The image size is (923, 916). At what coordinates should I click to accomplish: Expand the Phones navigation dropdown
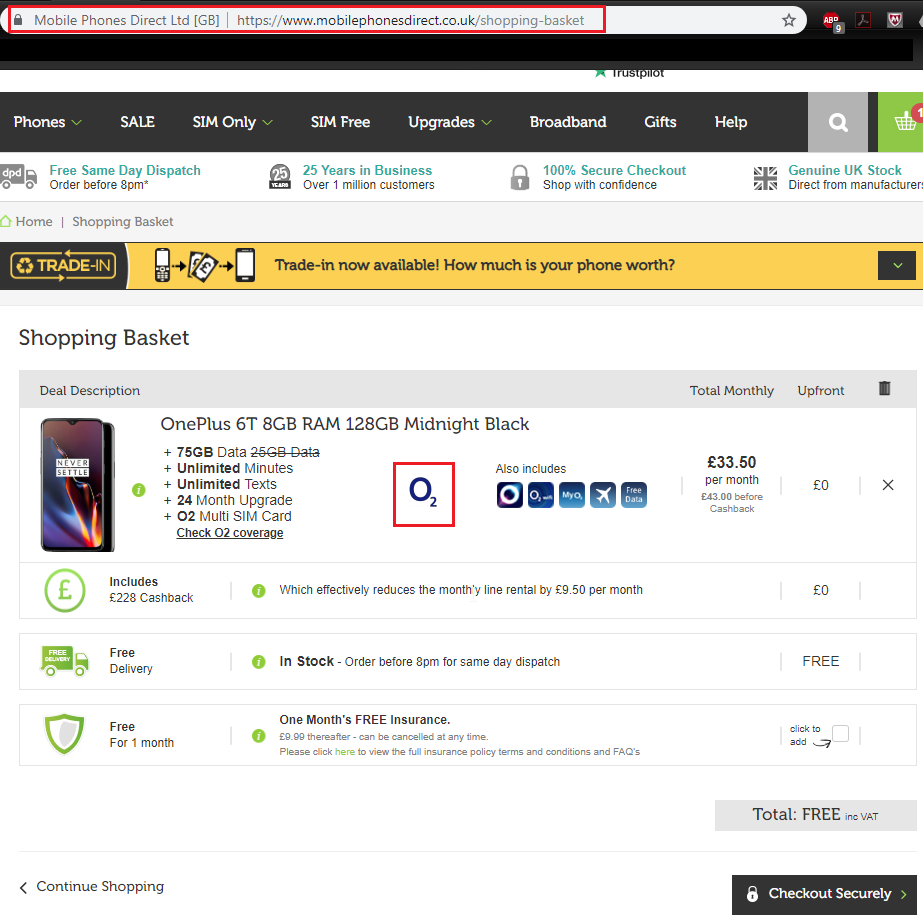click(x=46, y=121)
